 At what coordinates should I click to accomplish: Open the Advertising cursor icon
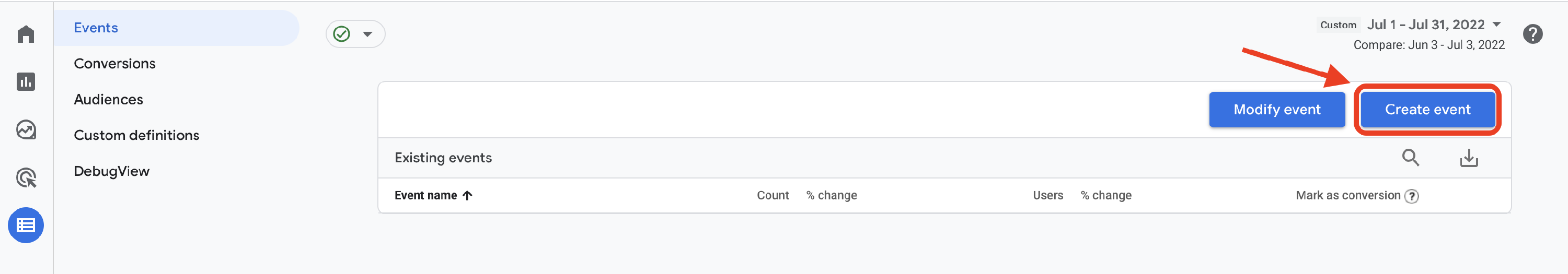[x=26, y=177]
